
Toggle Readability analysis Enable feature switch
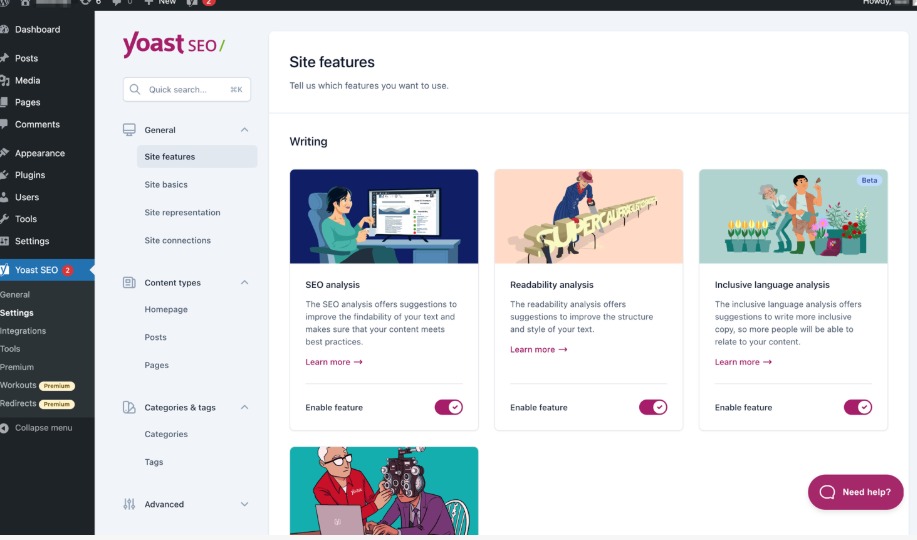click(653, 407)
